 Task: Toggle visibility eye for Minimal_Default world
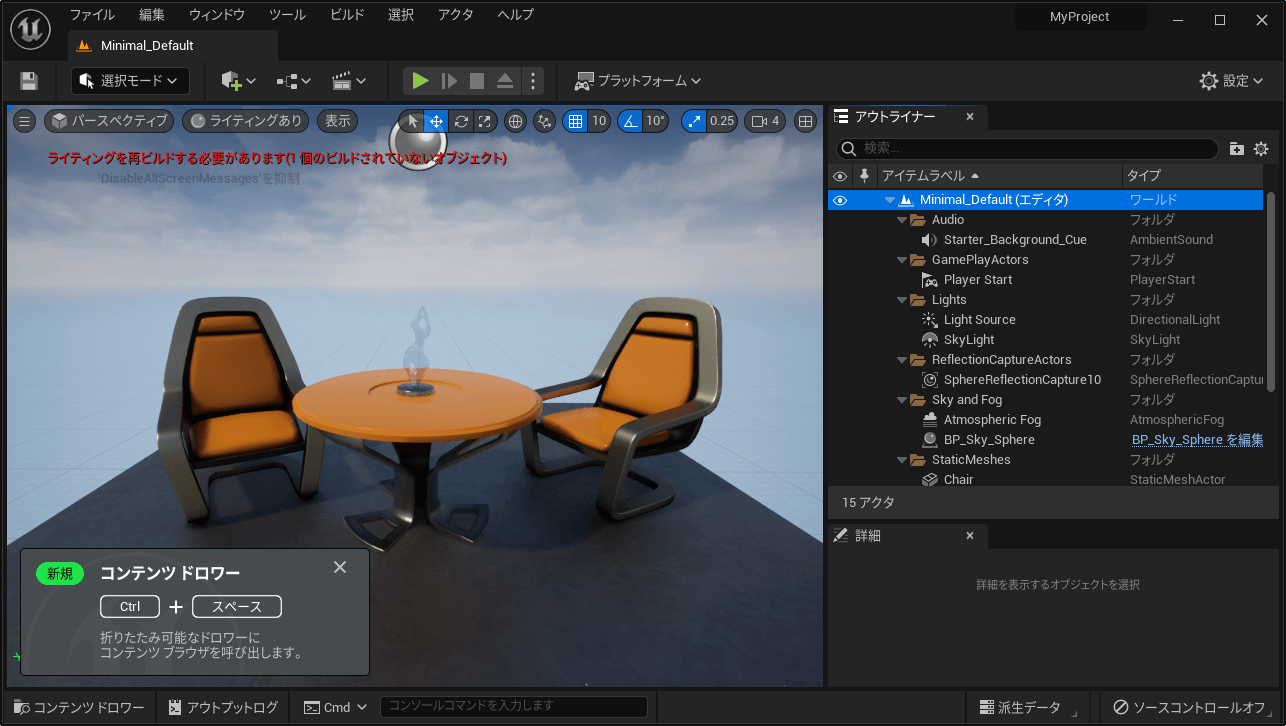(840, 200)
